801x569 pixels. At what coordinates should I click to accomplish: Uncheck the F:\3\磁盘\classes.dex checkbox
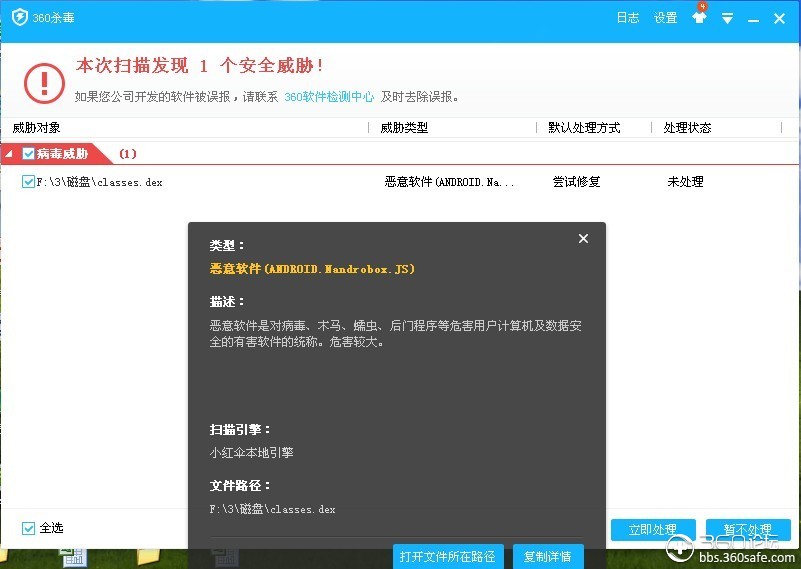[x=28, y=181]
